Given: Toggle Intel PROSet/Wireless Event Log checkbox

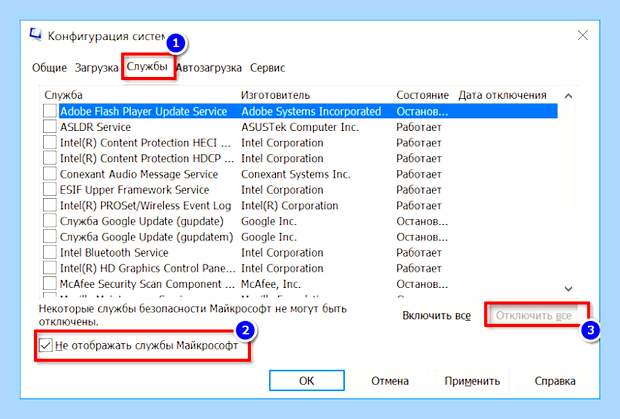Looking at the screenshot, I should (50, 205).
